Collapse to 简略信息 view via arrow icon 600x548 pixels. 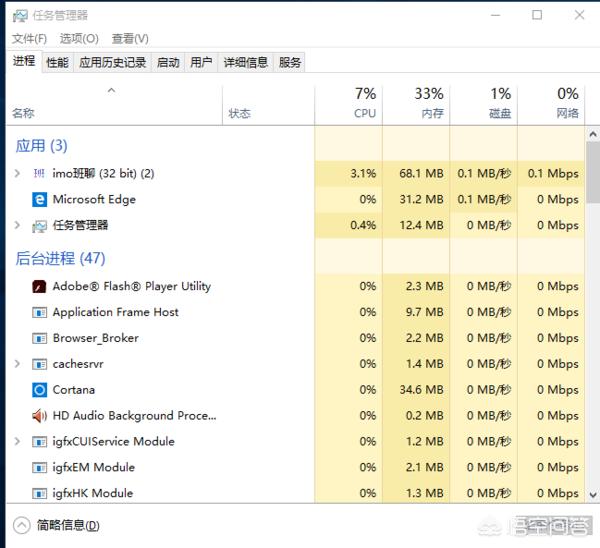[21, 525]
